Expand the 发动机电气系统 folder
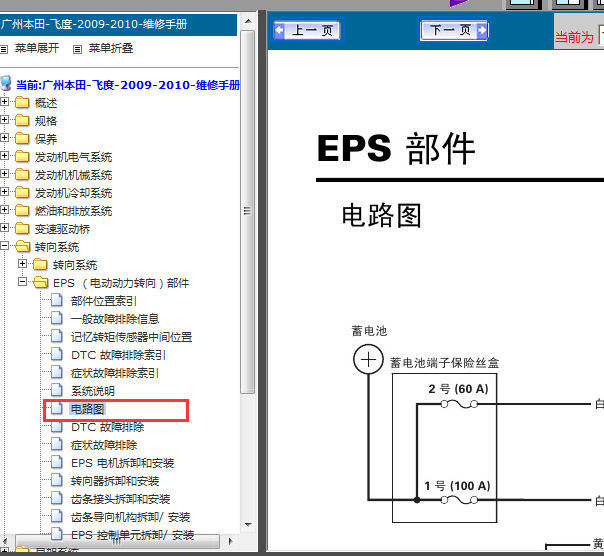This screenshot has height=556, width=604. click(4, 156)
